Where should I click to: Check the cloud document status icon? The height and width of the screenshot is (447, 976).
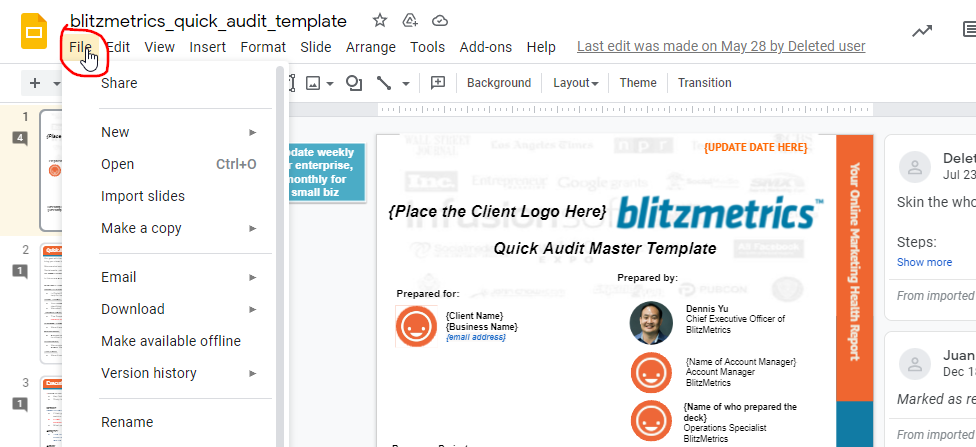point(440,21)
